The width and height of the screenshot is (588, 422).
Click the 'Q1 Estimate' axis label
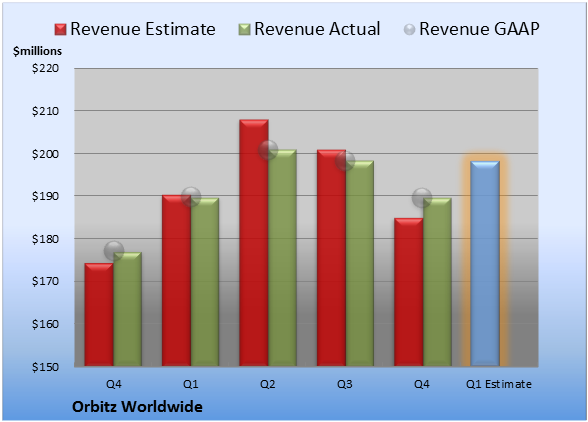coord(499,384)
